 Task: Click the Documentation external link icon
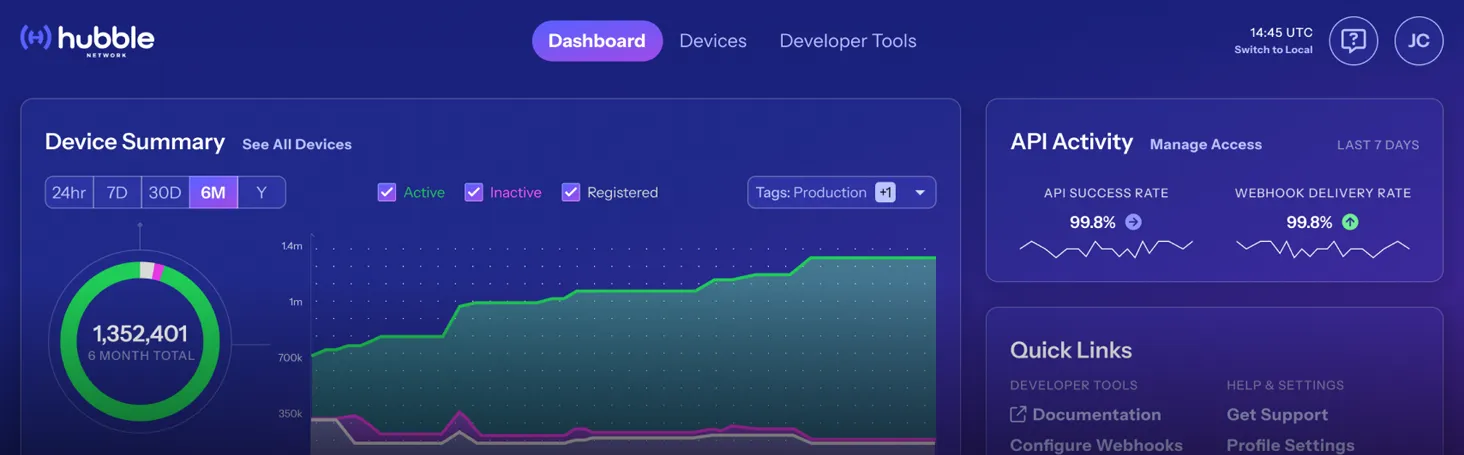click(1018, 414)
